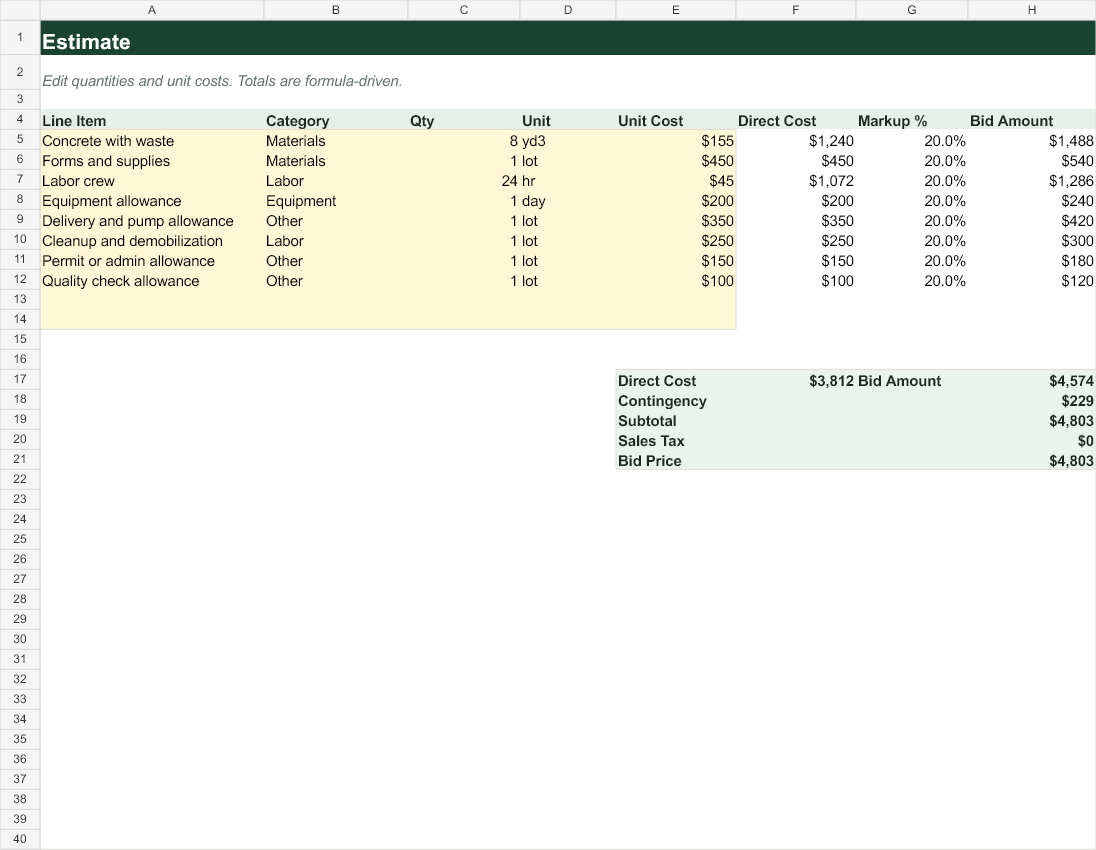The width and height of the screenshot is (1096, 850).
Task: Click the 24 hr unit cell
Action: pyautogui.click(x=568, y=180)
